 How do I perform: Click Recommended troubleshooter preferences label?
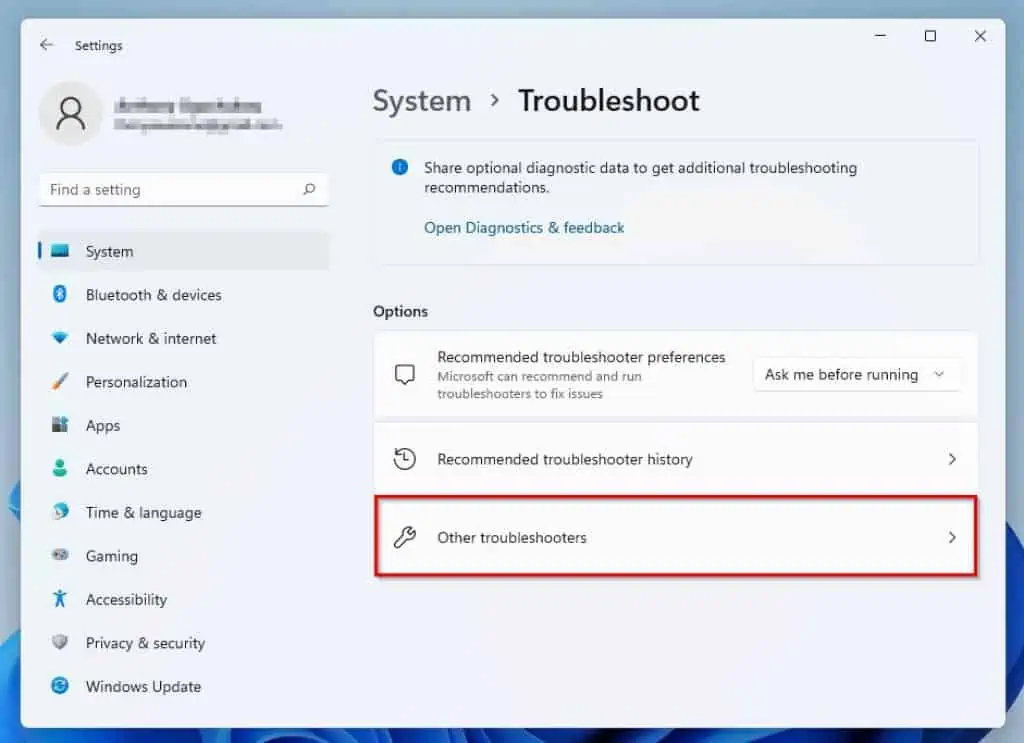coord(581,357)
